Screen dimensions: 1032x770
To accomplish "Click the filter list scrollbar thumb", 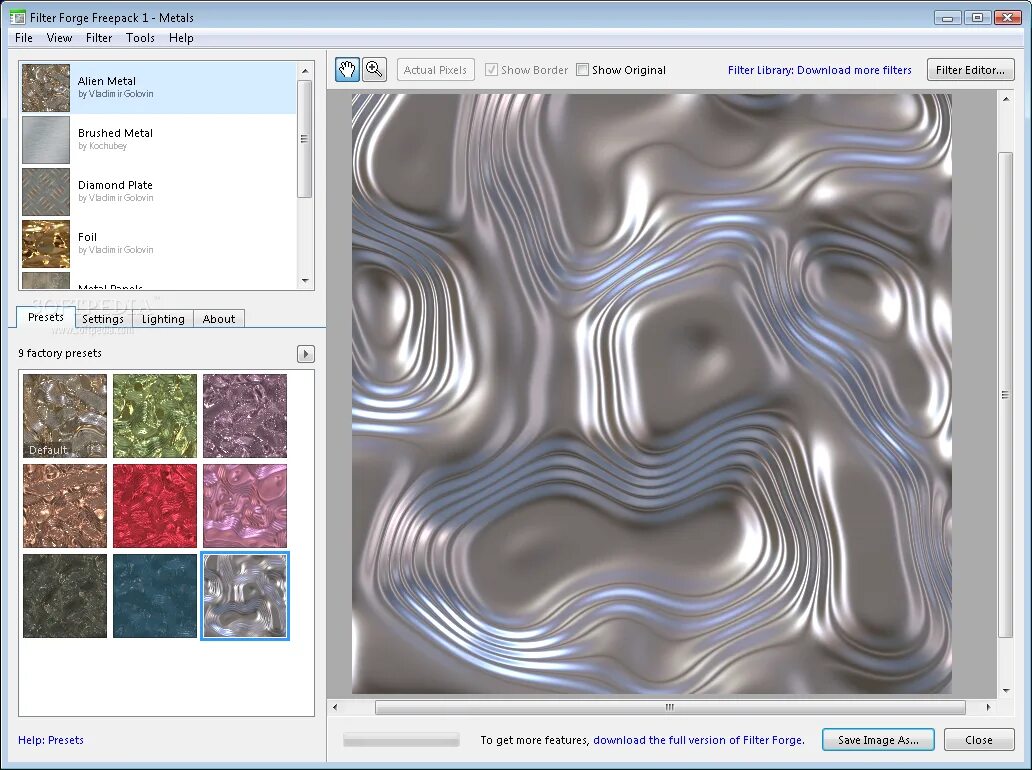I will tap(305, 139).
